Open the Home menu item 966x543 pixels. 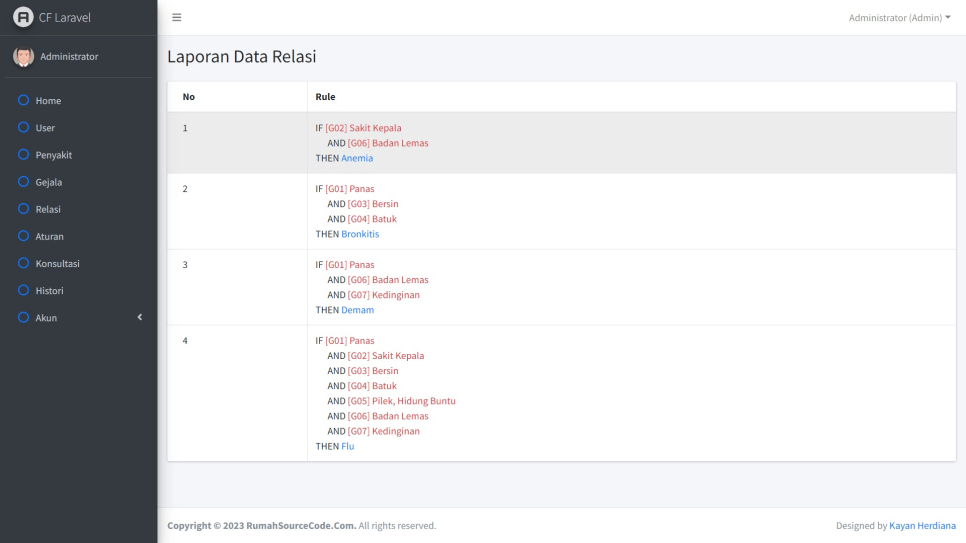(79, 100)
